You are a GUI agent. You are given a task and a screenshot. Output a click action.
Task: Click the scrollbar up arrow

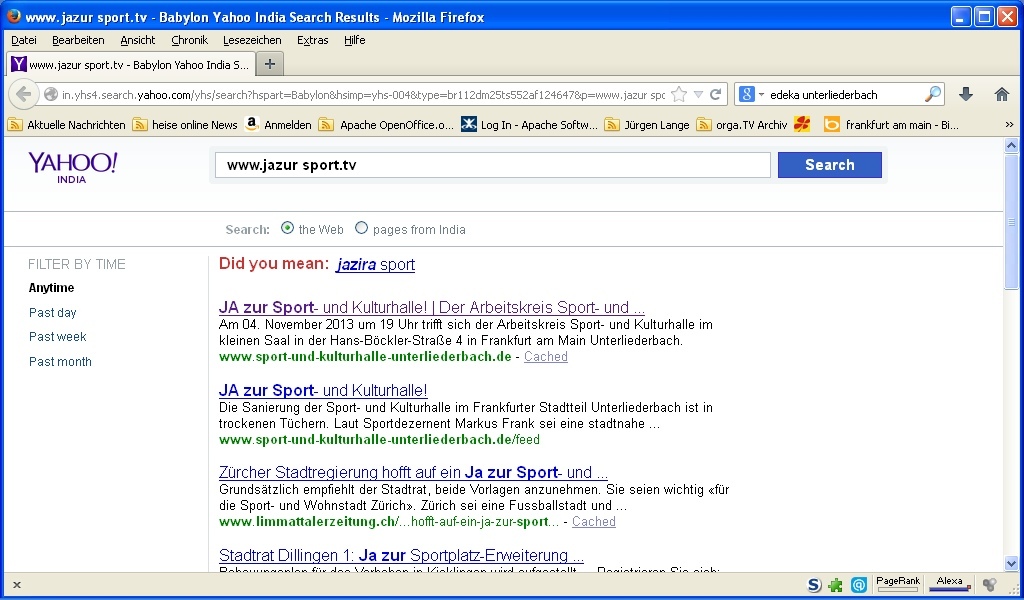coord(1012,146)
